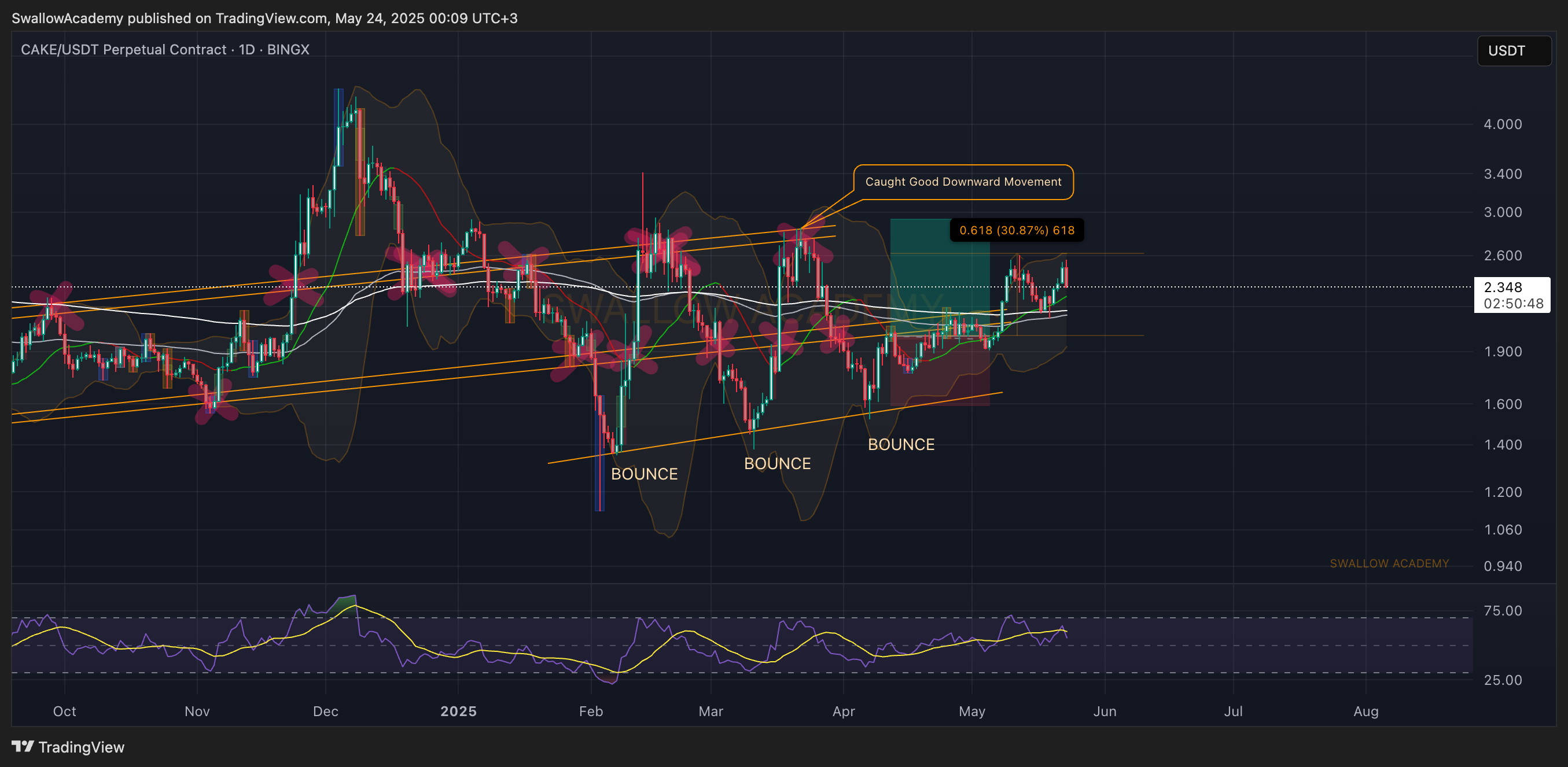
Task: Click the BOUNCE label under April low
Action: point(901,444)
